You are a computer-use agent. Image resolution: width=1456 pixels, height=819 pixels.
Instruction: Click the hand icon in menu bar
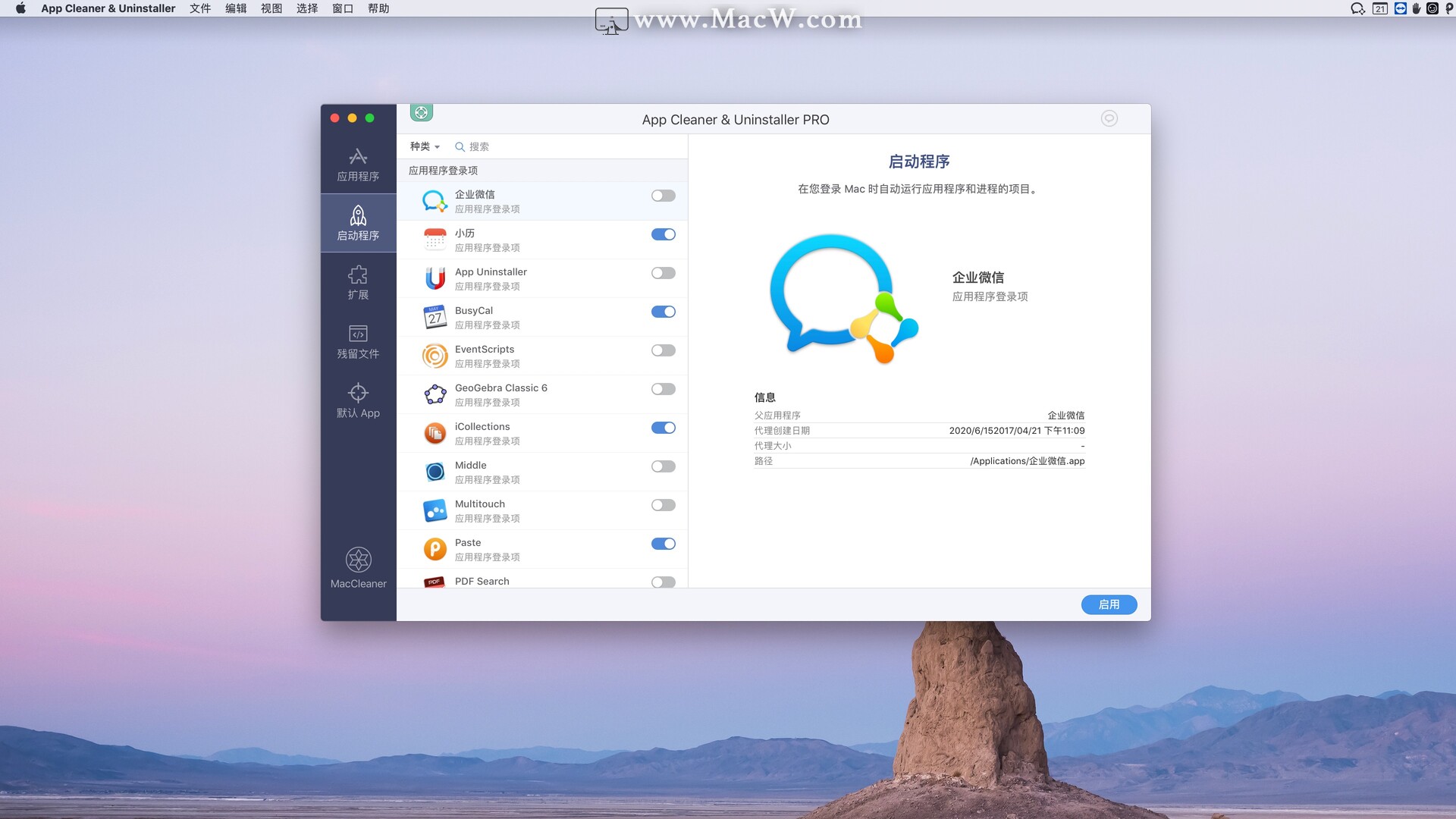point(1416,8)
